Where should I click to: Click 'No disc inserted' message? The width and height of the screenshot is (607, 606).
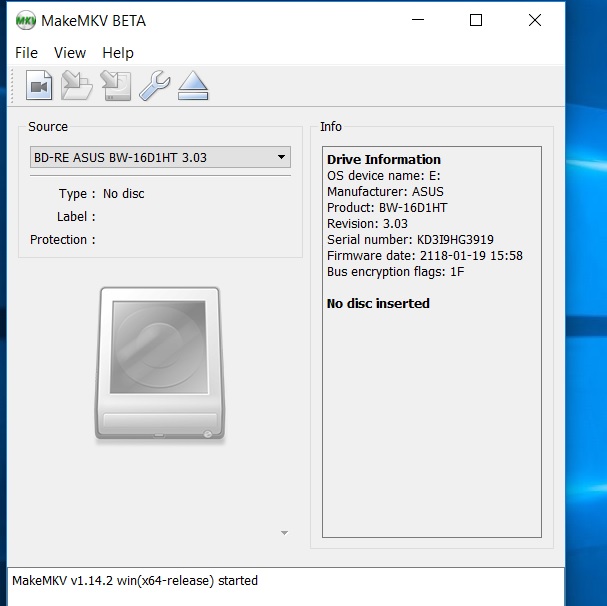pos(378,304)
